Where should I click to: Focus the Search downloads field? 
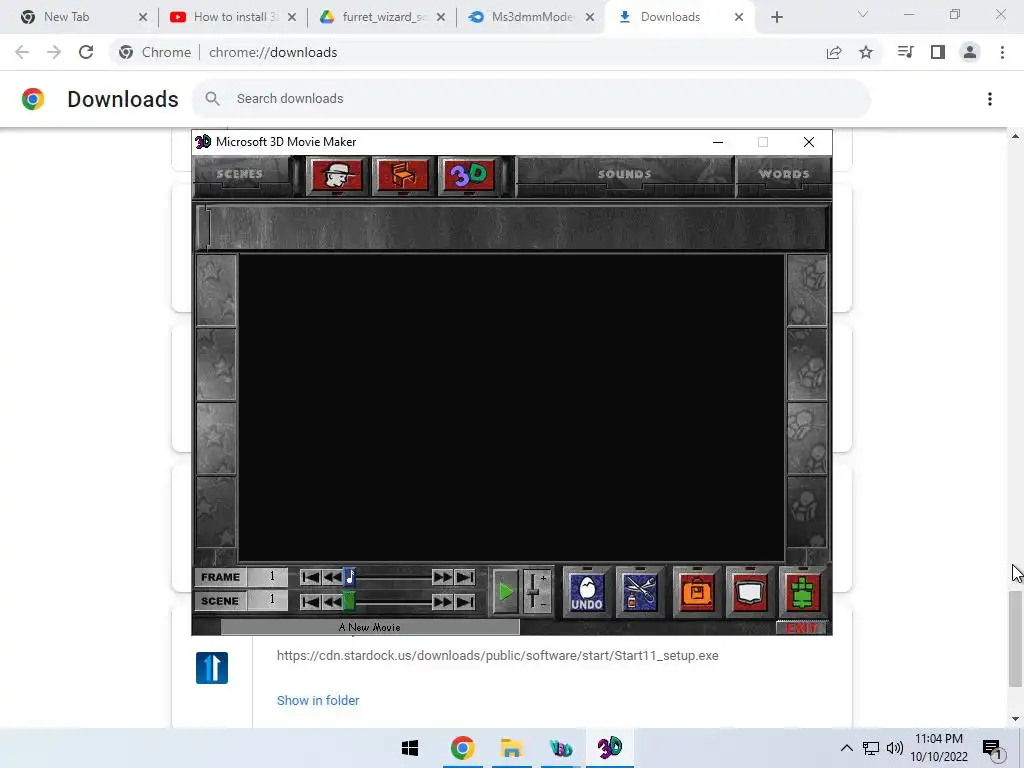tap(532, 99)
